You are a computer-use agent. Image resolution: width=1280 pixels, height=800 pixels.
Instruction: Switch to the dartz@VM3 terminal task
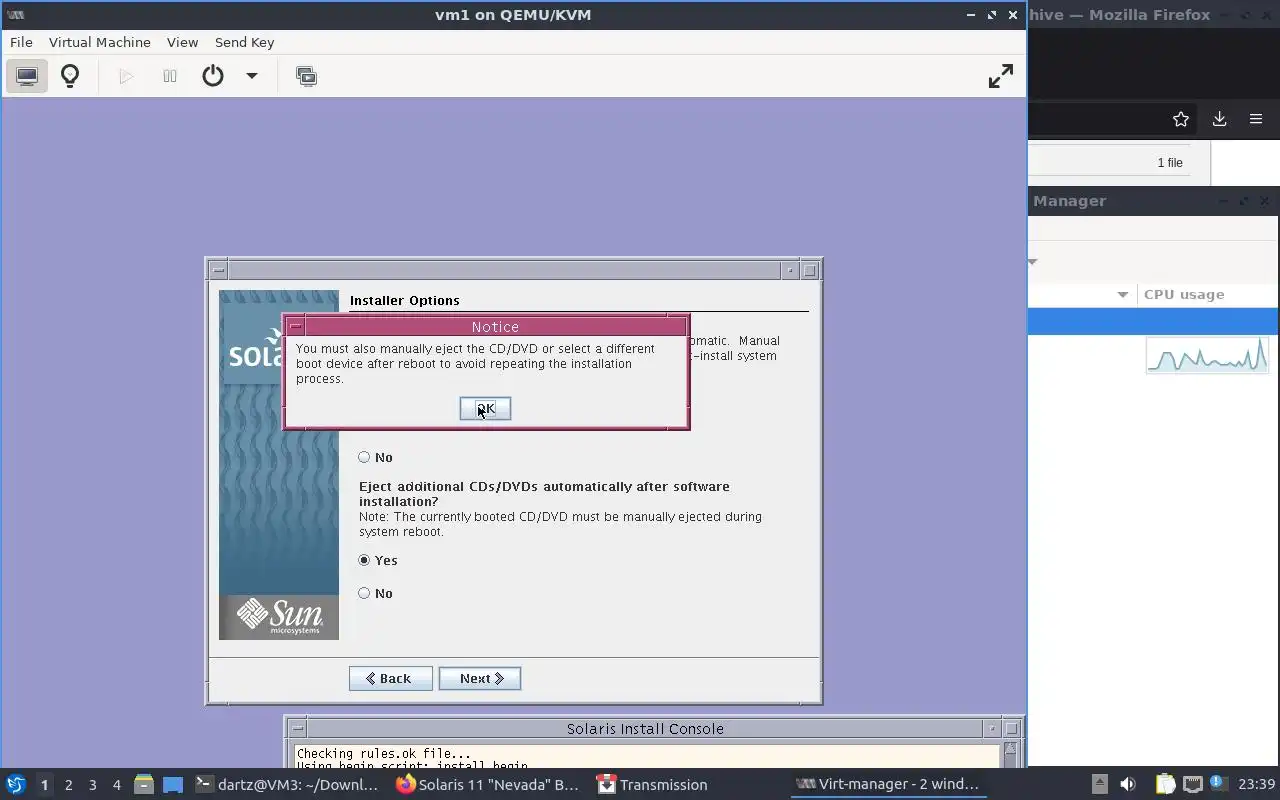coord(287,785)
